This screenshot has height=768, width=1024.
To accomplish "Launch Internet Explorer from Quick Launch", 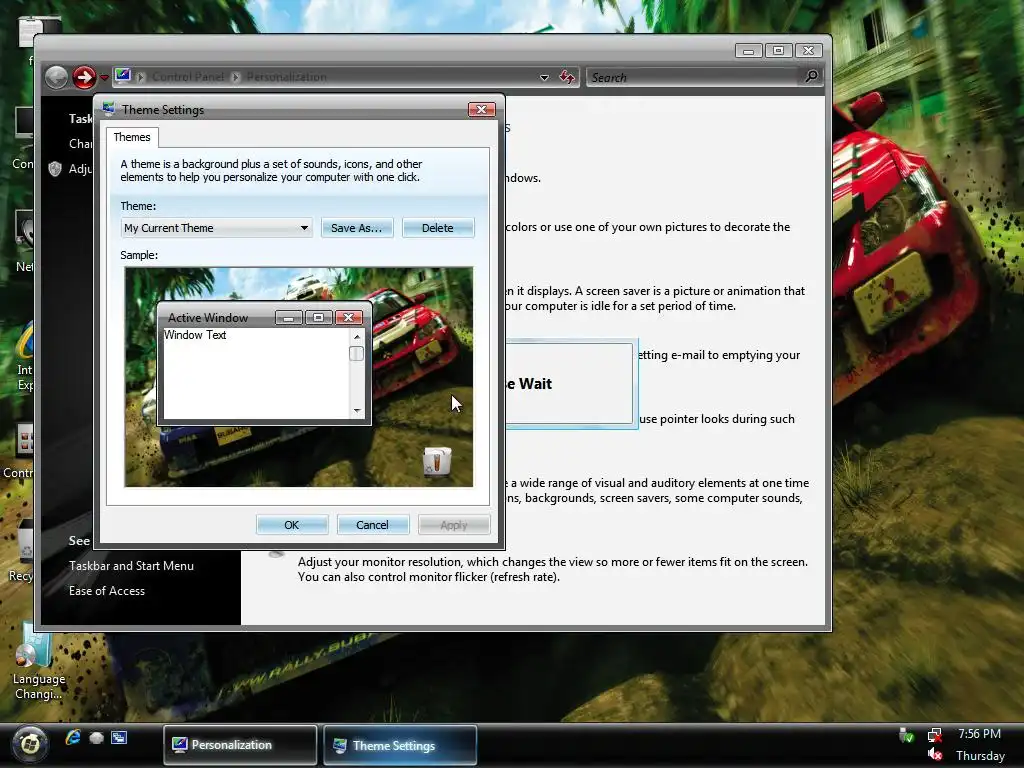I will click(73, 738).
